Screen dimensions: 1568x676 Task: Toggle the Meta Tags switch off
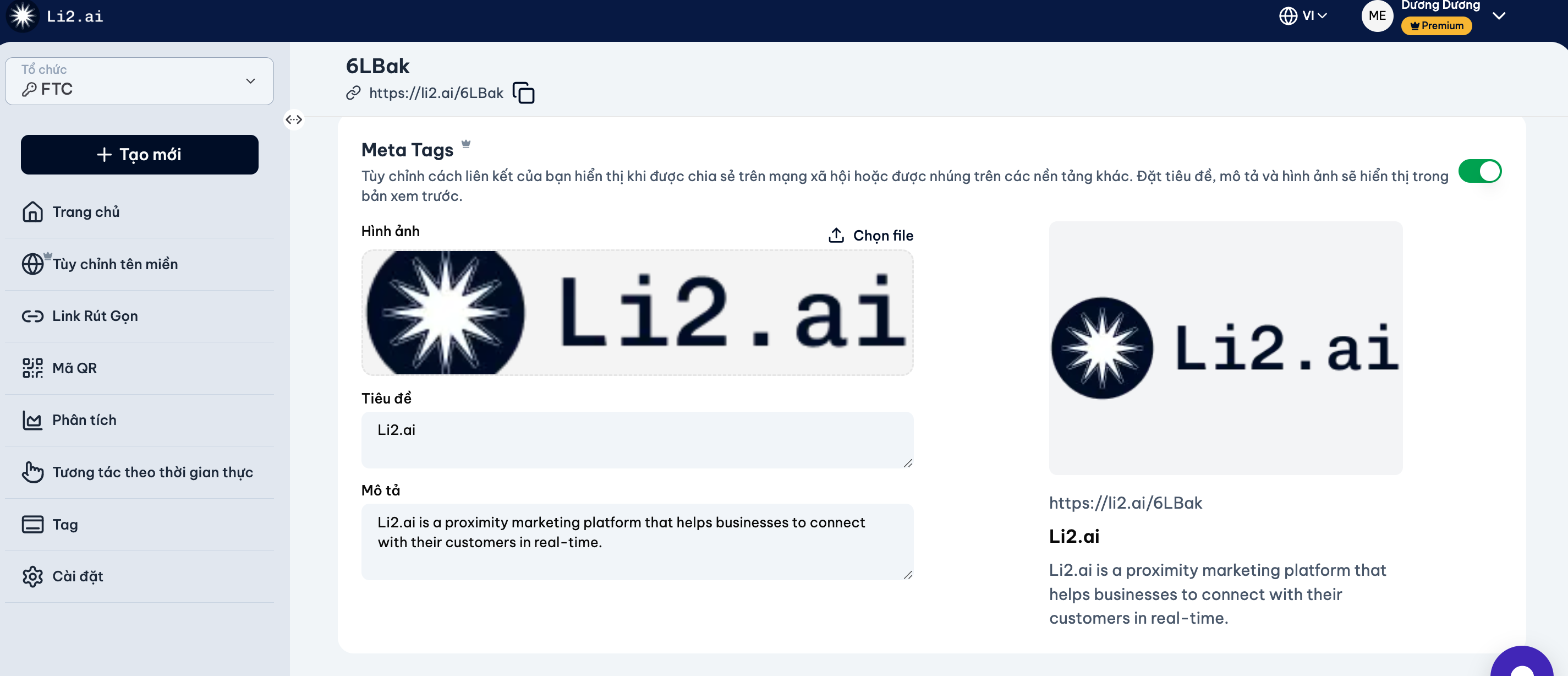click(1481, 171)
